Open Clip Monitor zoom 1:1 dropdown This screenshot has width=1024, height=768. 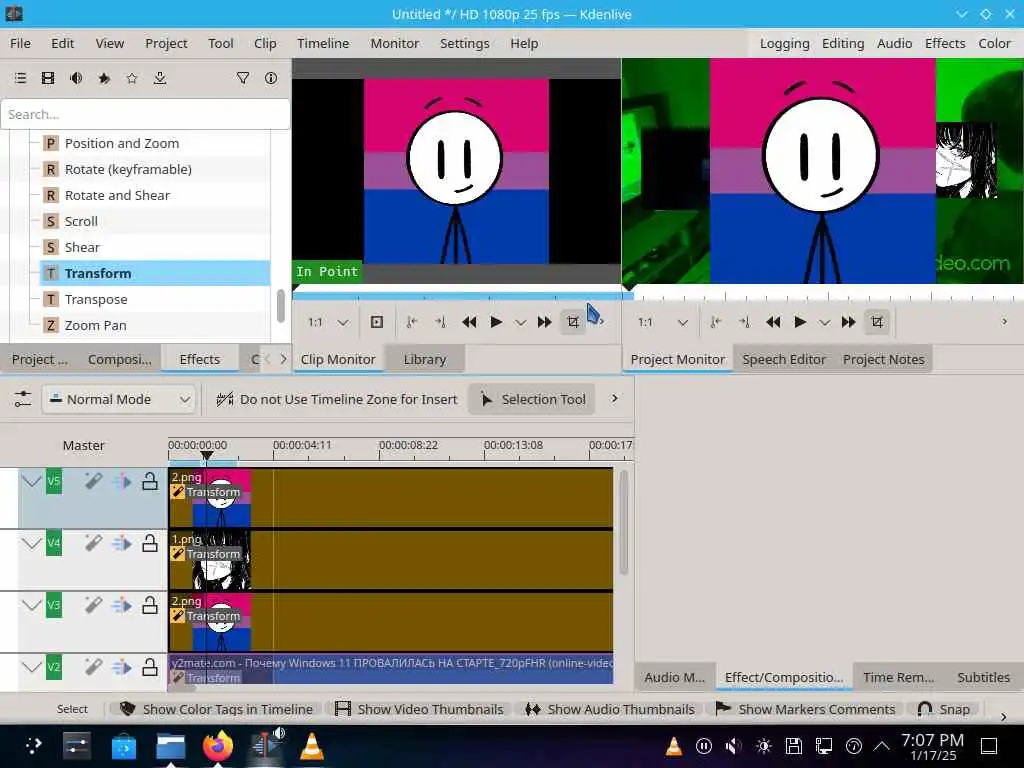(x=328, y=322)
